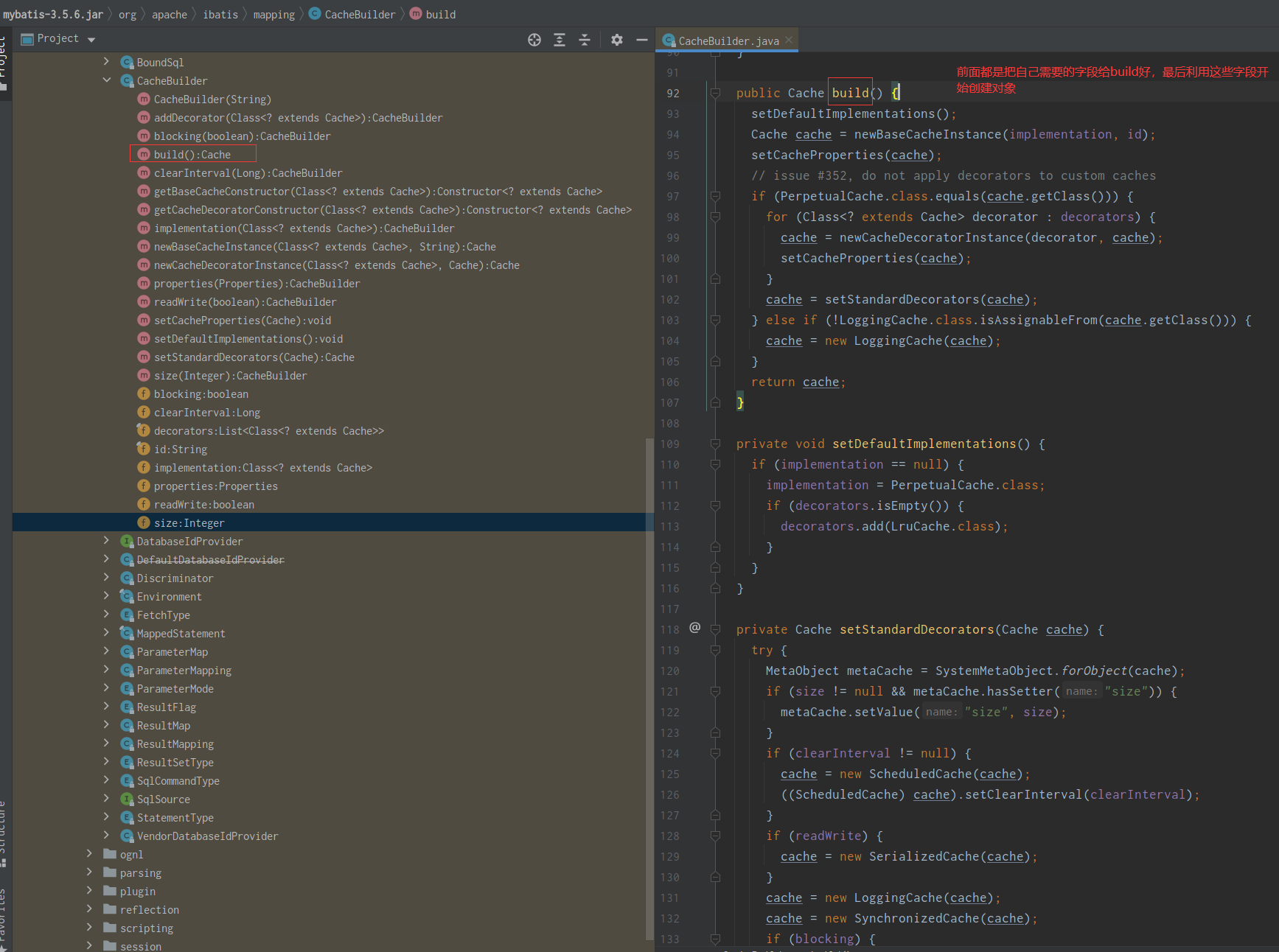1279x952 pixels.
Task: Collapse the CacheBuilder node in the tree
Action: click(x=107, y=80)
